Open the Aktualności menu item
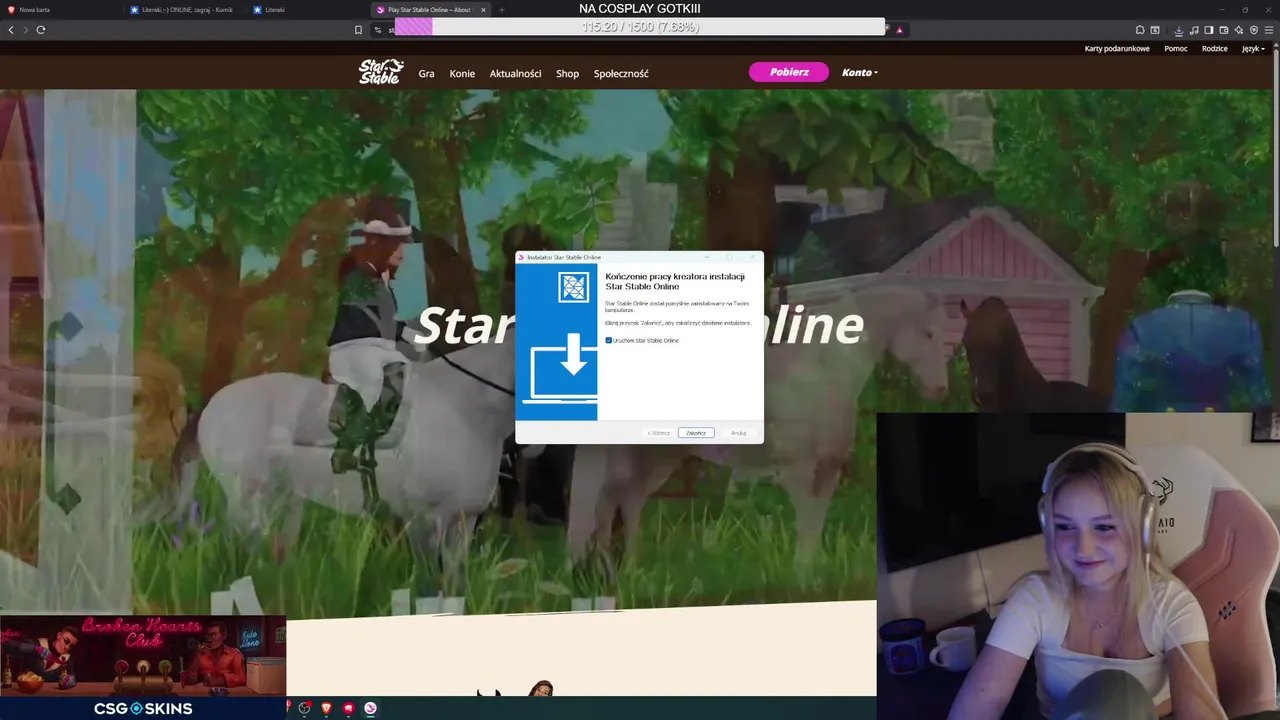 pos(515,73)
